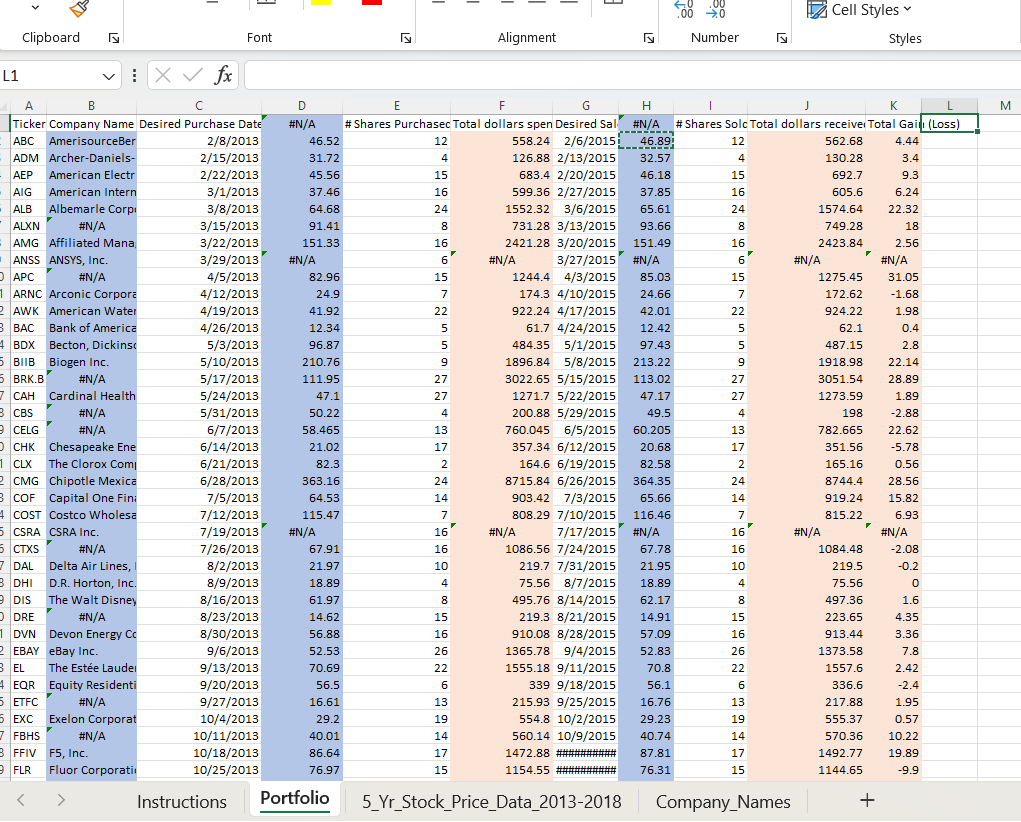Add a new sheet with plus icon
Viewport: 1021px width, 822px height.
867,801
